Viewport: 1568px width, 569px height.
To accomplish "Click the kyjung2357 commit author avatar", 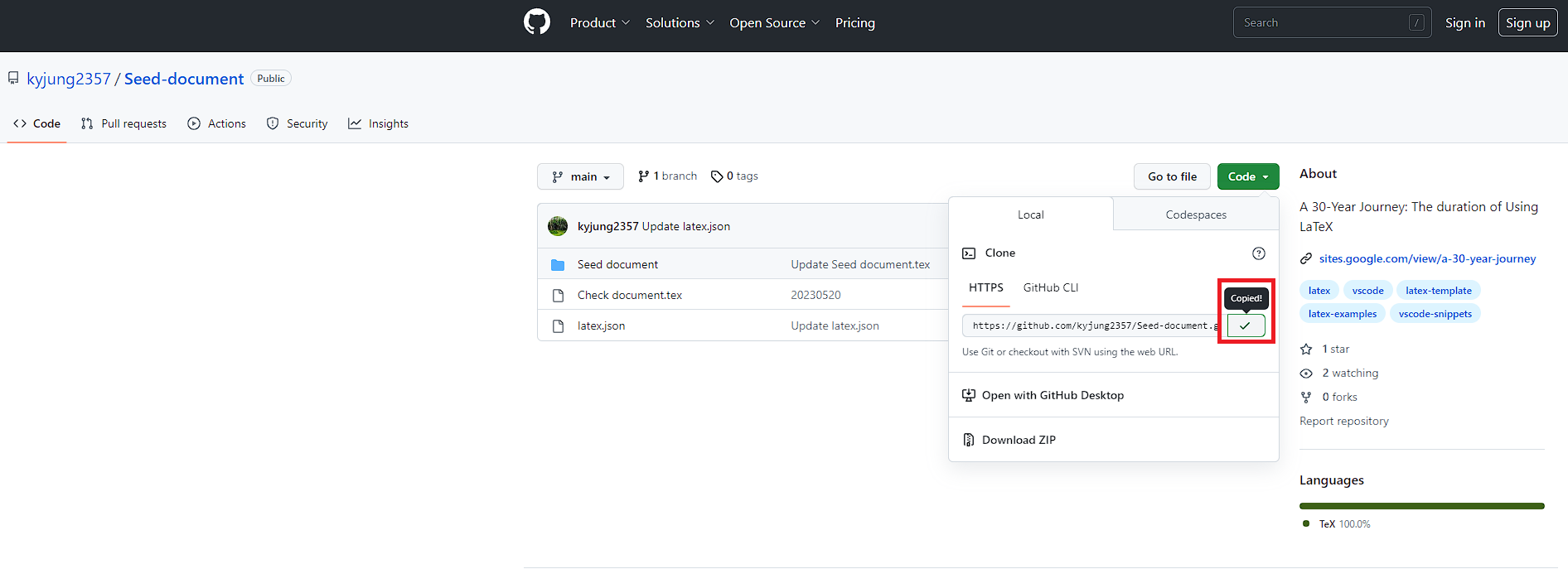I will point(558,226).
